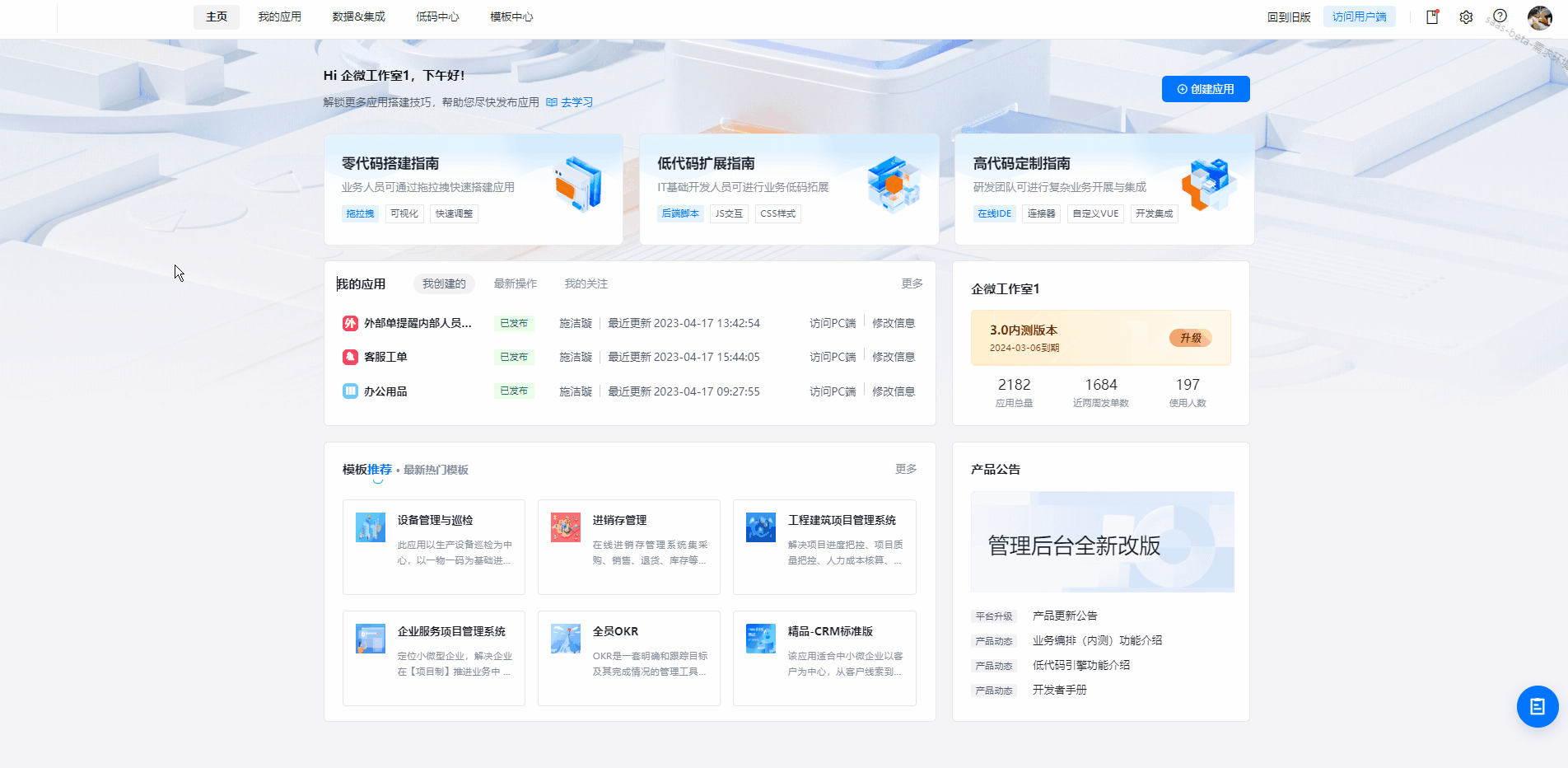The image size is (1568, 768).
Task: Click the 访问用户端 button
Action: pyautogui.click(x=1360, y=16)
